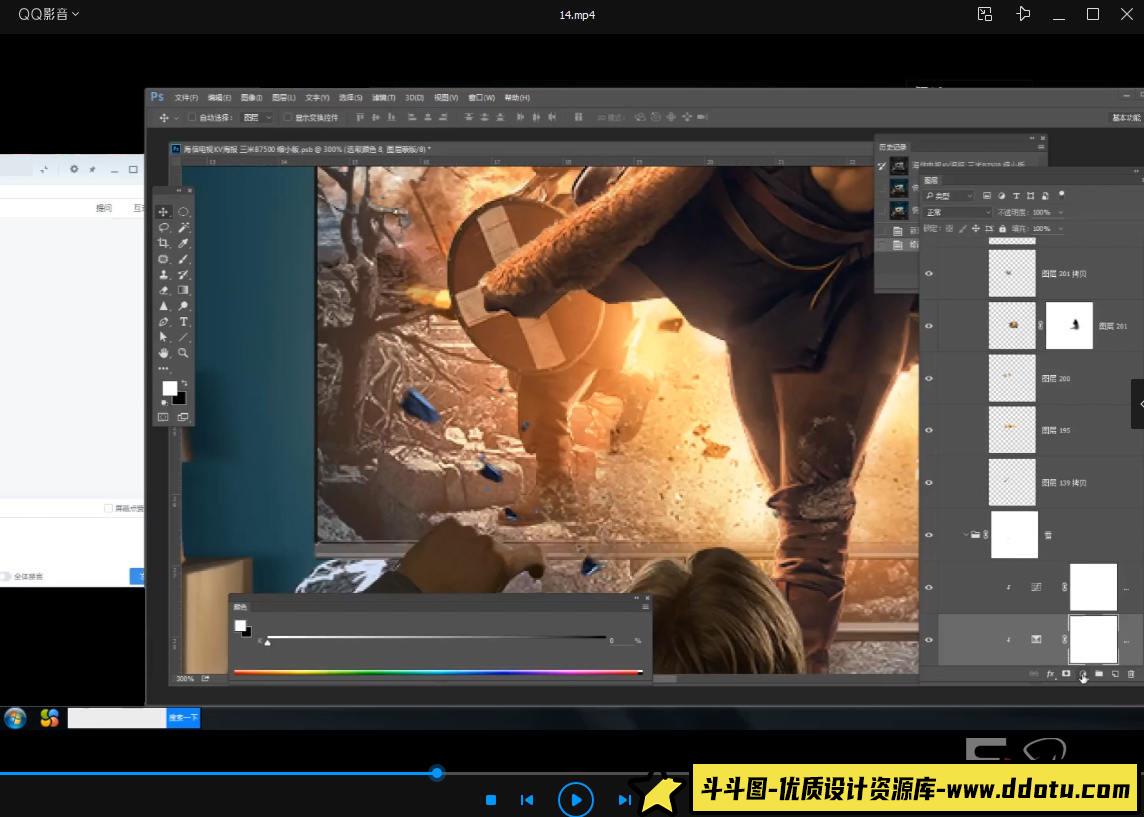Screen dimensions: 1144x817
Task: Select the Move tool in Photoshop toolbox
Action: [163, 212]
